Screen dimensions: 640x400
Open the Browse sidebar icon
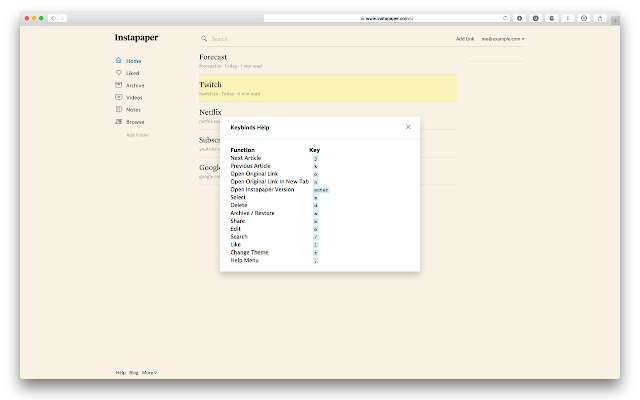[119, 121]
